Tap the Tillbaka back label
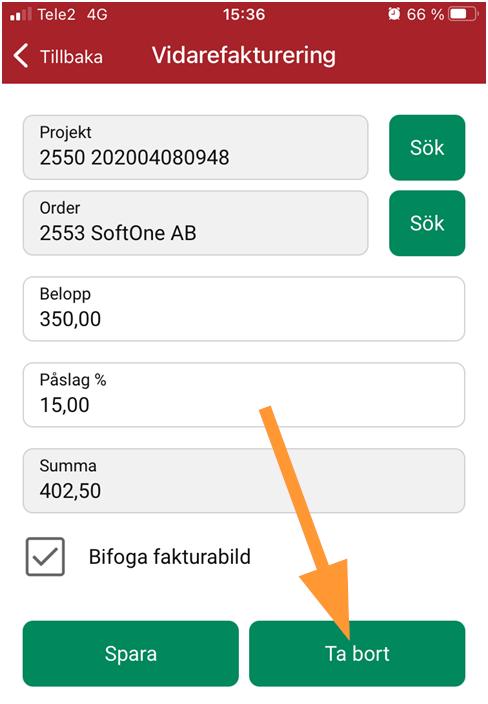Screen dimensions: 488x704 tap(71, 57)
